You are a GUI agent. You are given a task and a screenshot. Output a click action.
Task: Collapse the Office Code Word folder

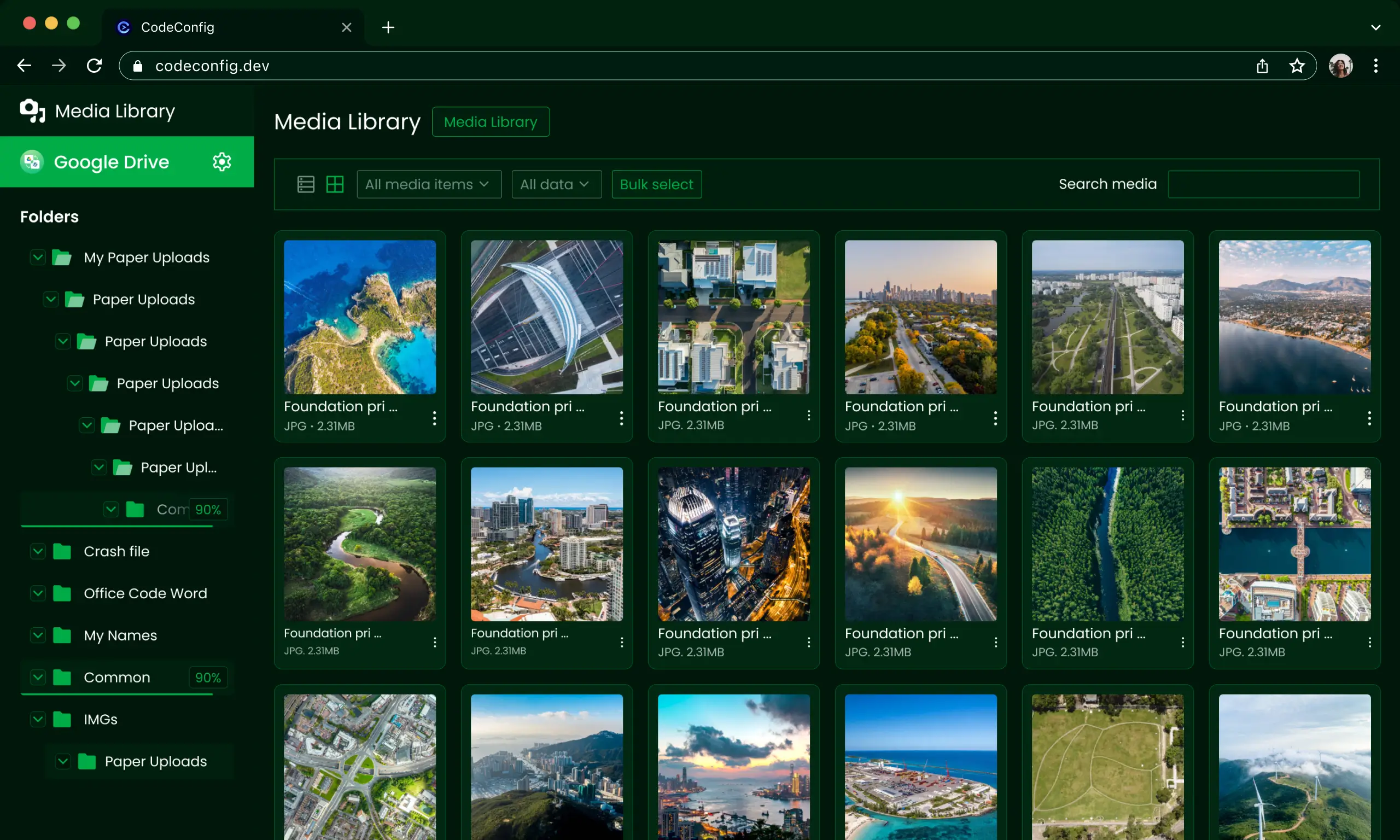(37, 593)
